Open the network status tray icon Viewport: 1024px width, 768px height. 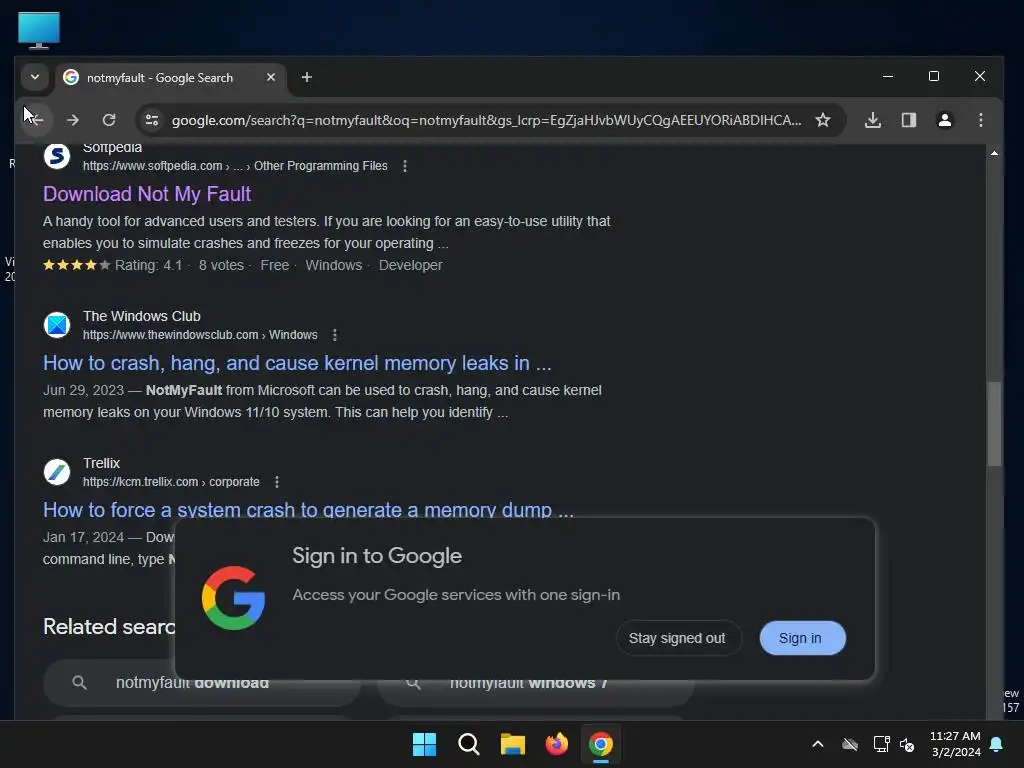[x=882, y=744]
